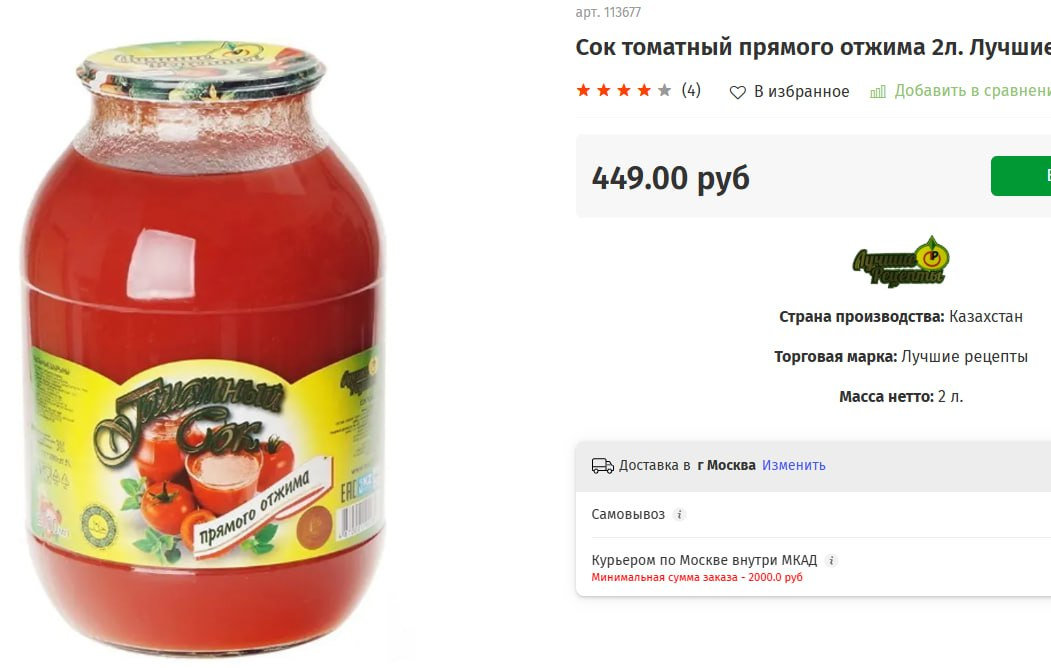Click the Лучшие рецепты brand logo
This screenshot has width=1051, height=668.
pyautogui.click(x=901, y=261)
